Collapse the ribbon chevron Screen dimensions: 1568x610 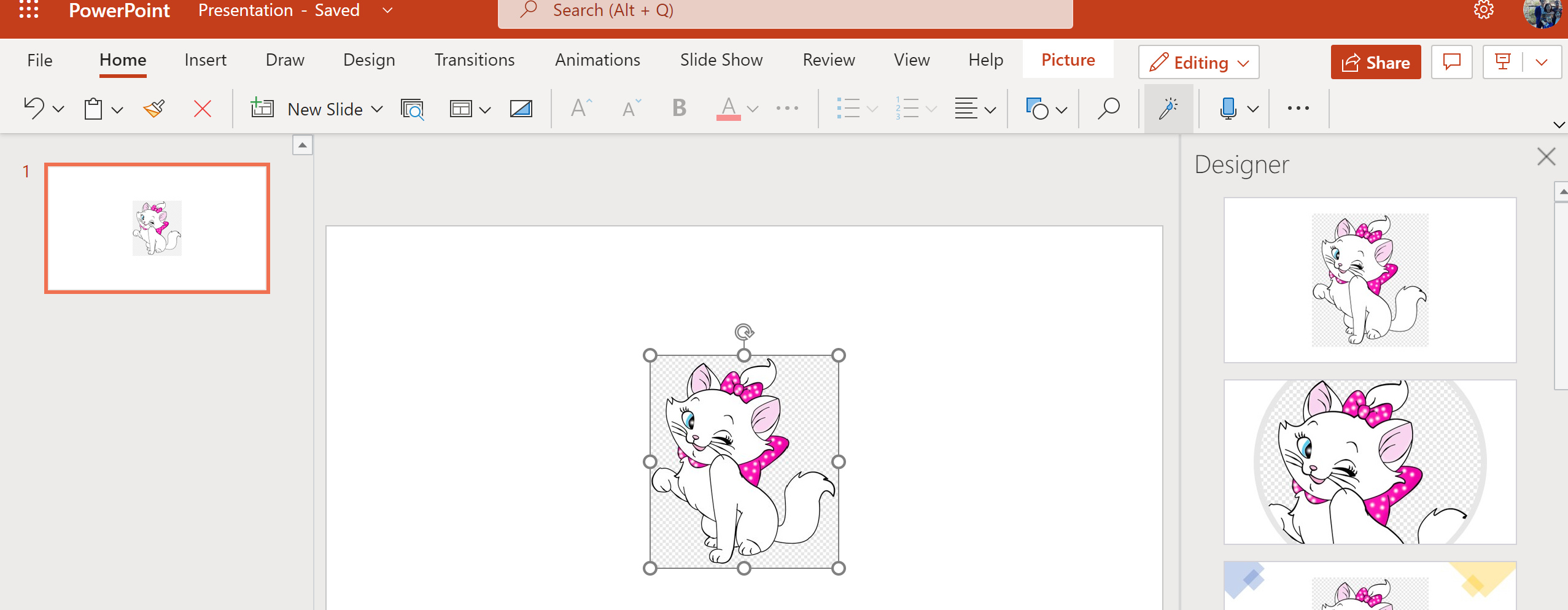coord(1558,125)
